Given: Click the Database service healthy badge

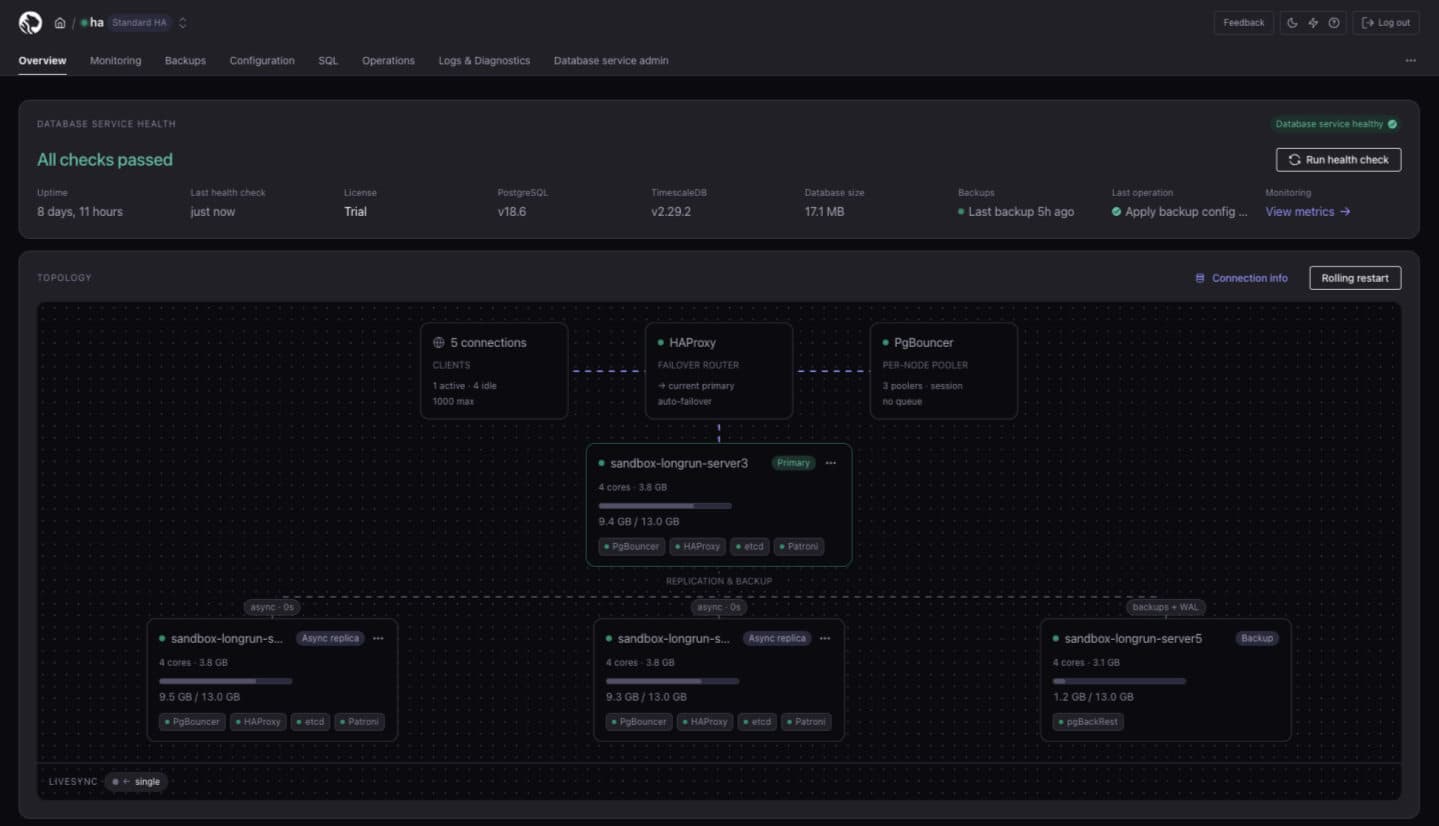Looking at the screenshot, I should (x=1336, y=124).
